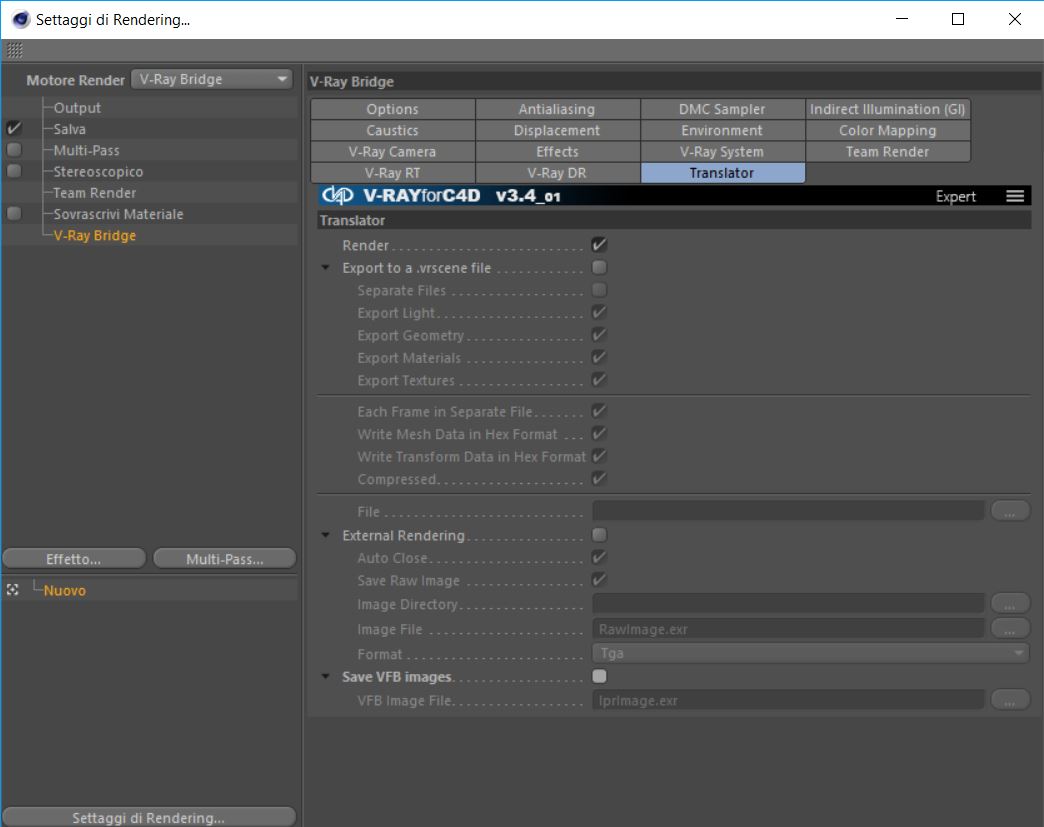The height and width of the screenshot is (827, 1044).
Task: Collapse the Export to a .vrscene file section
Action: point(326,268)
